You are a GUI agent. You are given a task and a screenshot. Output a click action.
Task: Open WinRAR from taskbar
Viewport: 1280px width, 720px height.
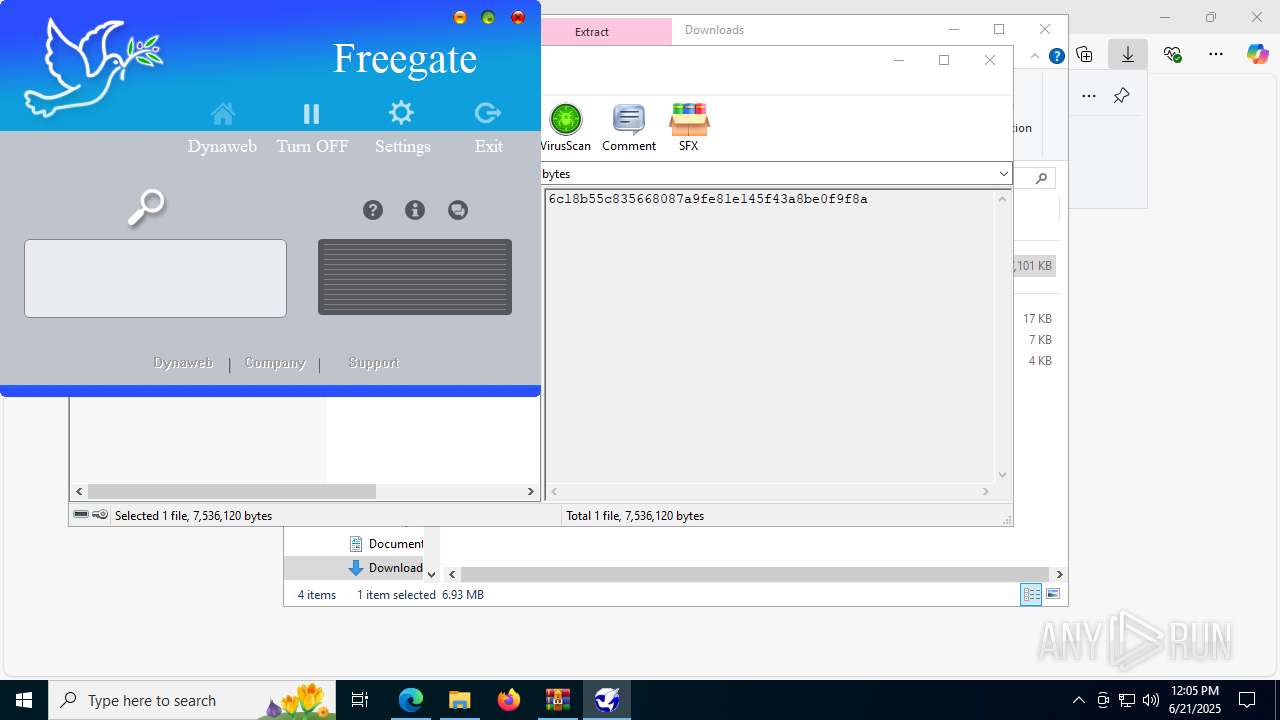coord(558,700)
